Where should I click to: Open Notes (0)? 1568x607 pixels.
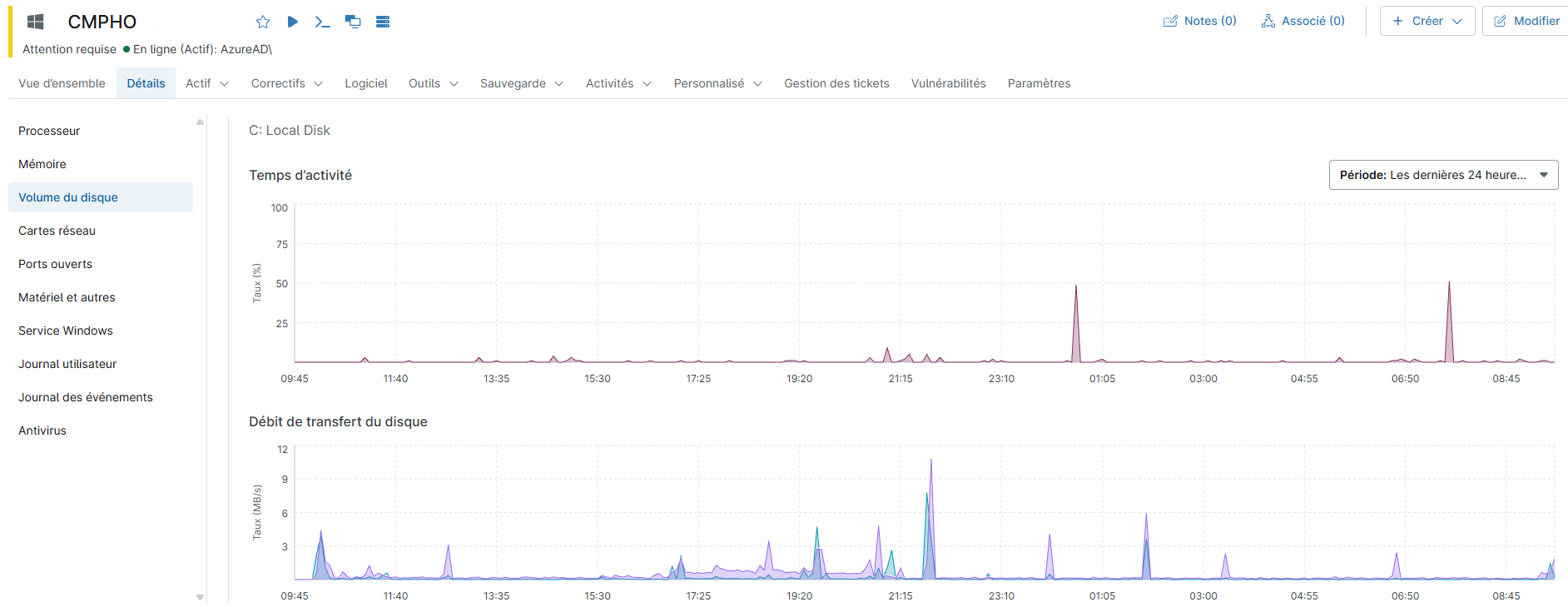1199,21
